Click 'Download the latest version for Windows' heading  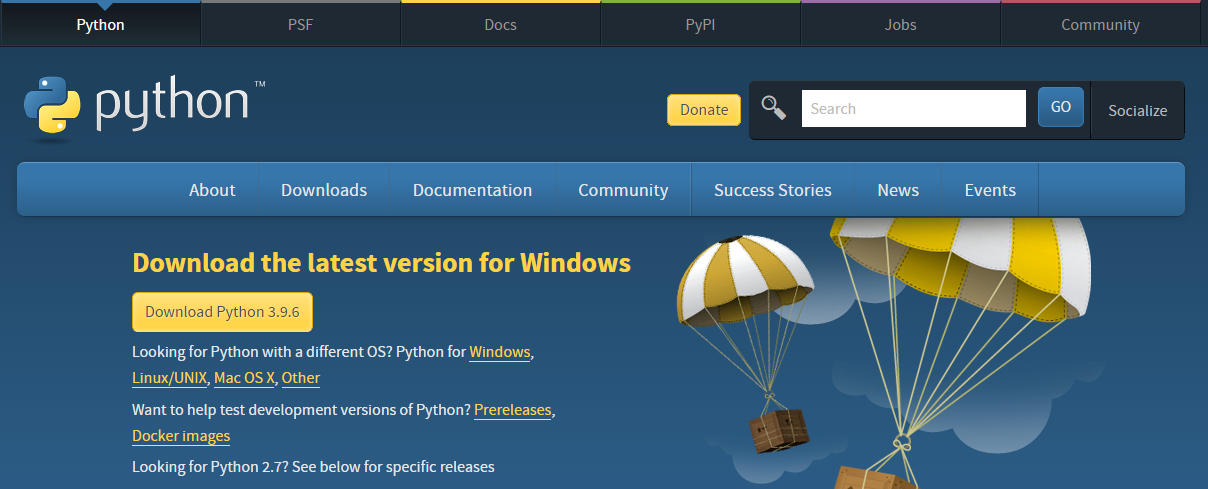(381, 263)
